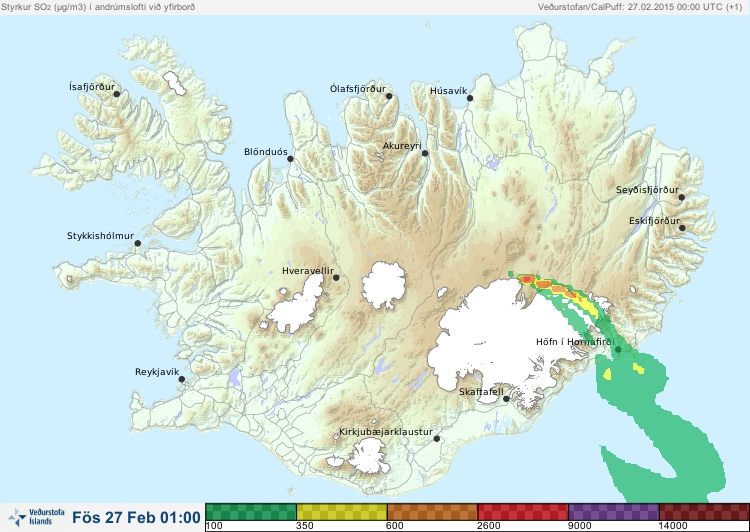Screen dimensions: 750x532
Task: Click the Drangajökull glacier in the Westfjords
Action: click(174, 83)
